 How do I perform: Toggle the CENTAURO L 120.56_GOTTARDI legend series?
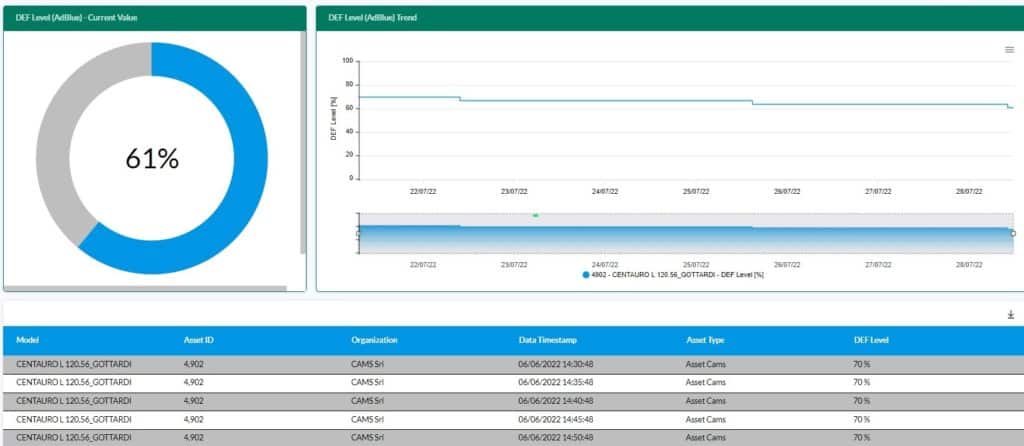point(671,274)
